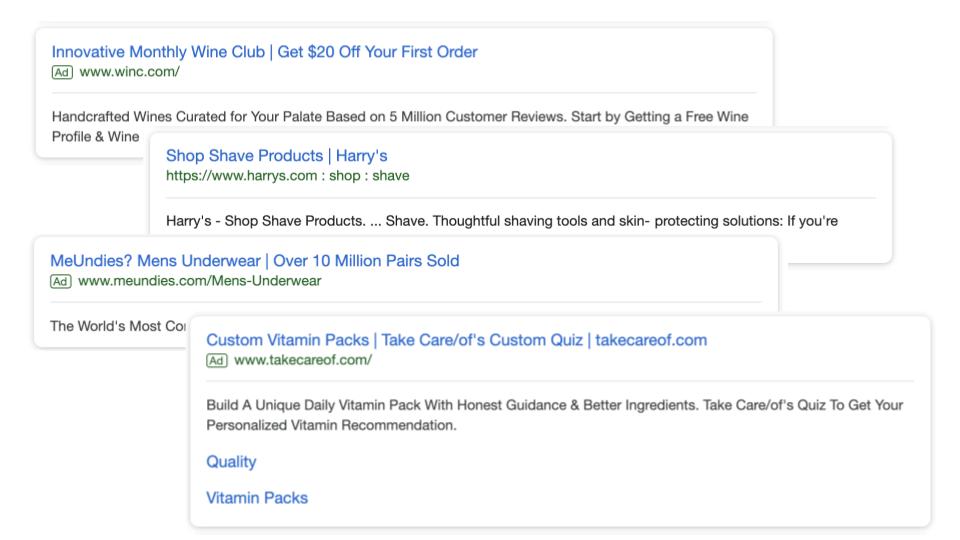Click the Vitamin Packs sitelink
960x540 pixels.
257,498
